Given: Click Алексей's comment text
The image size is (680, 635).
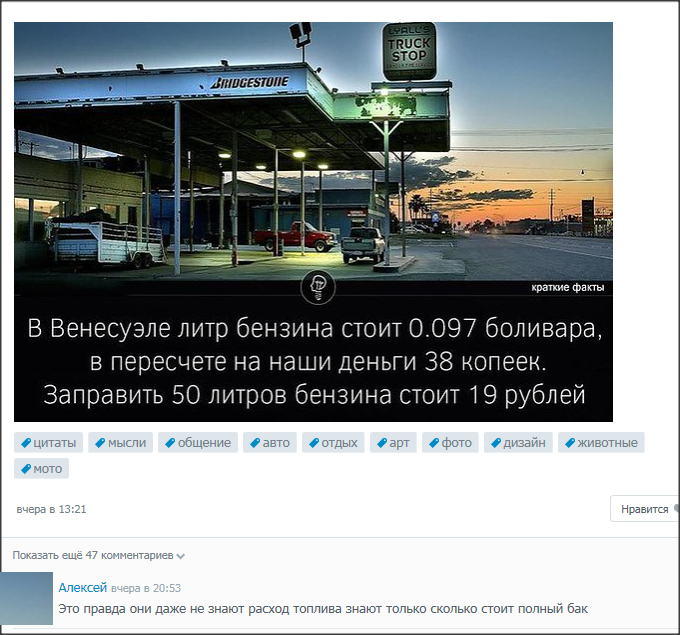Looking at the screenshot, I should [x=322, y=608].
